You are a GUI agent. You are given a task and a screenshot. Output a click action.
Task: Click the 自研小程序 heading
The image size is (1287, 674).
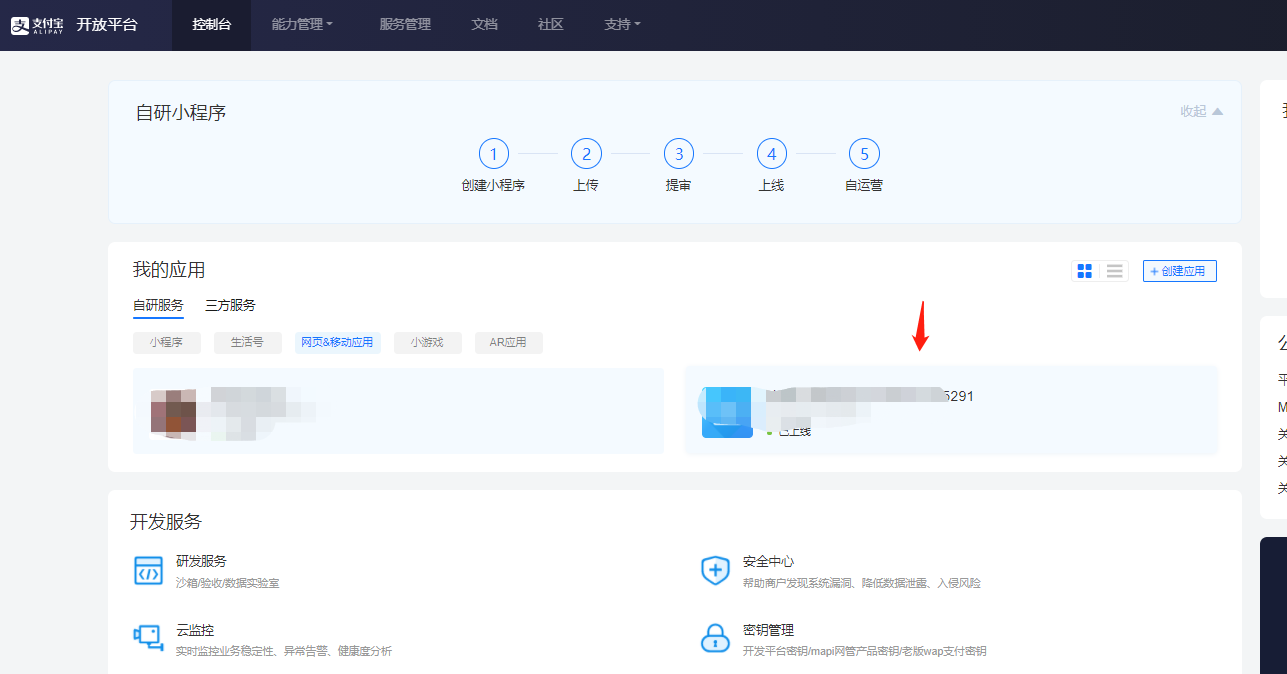181,112
